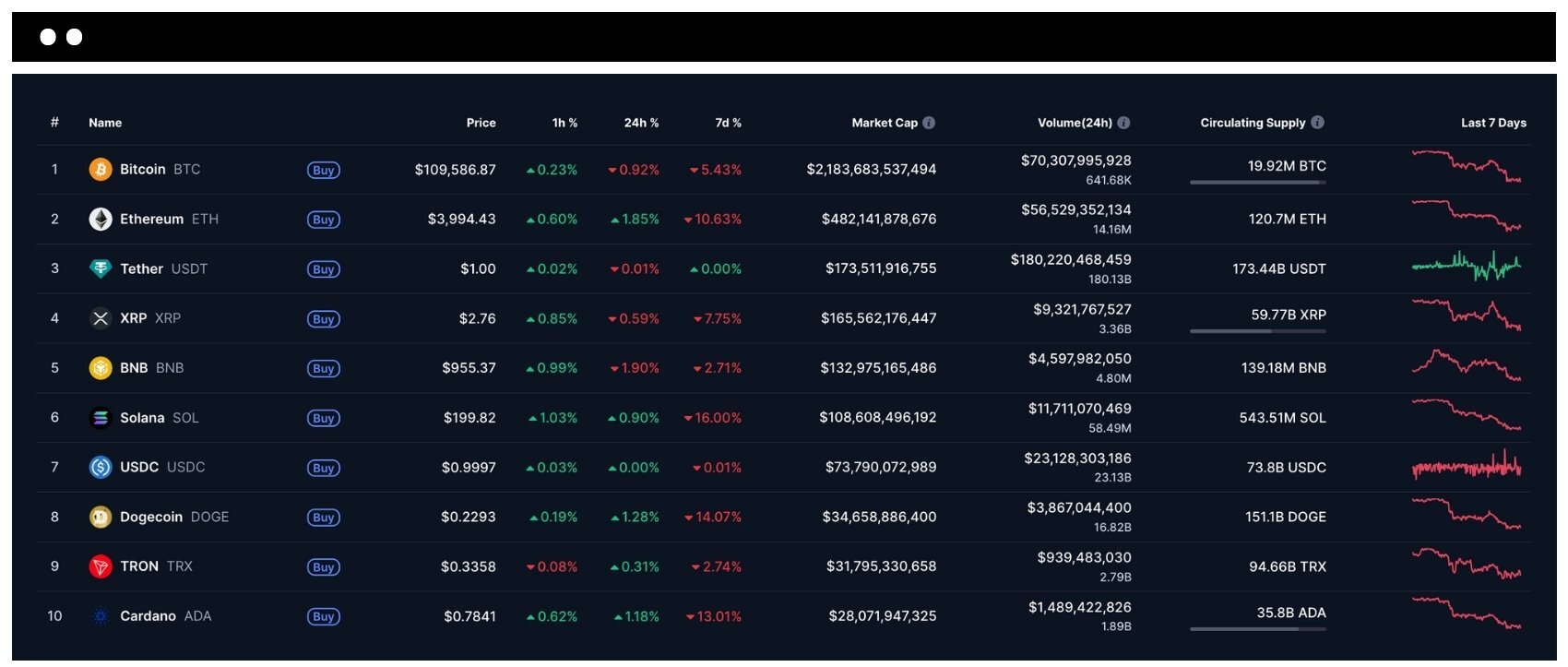1568x667 pixels.
Task: Click Cardano circulating supply progress bar
Action: [1258, 629]
